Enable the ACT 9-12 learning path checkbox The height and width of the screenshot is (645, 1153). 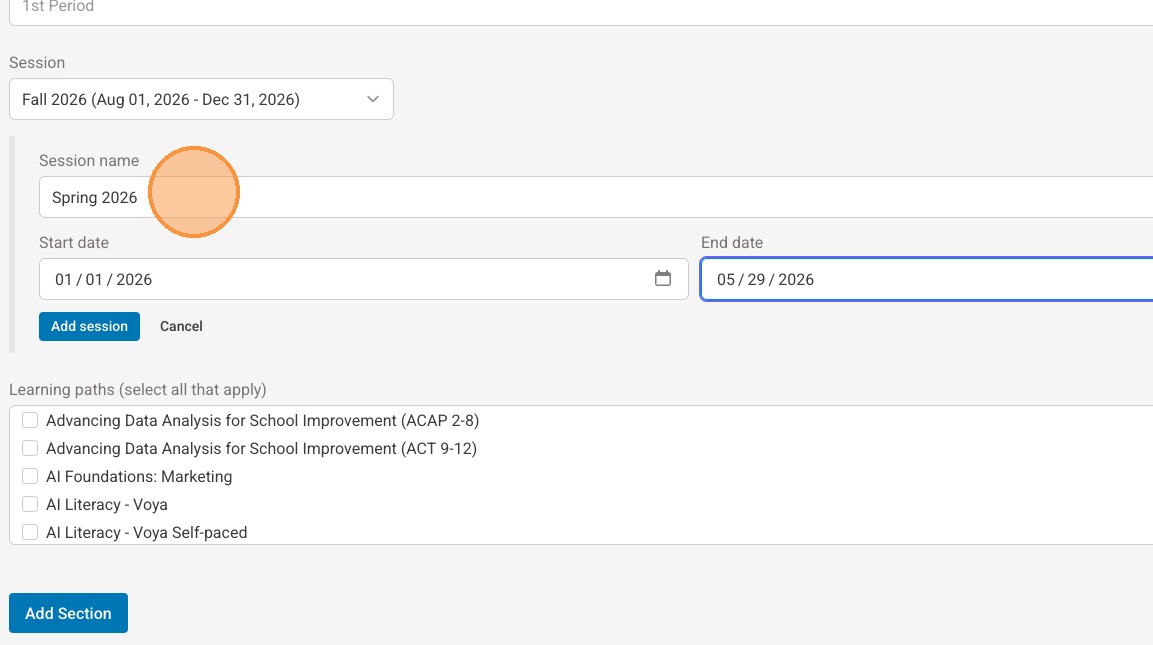30,449
